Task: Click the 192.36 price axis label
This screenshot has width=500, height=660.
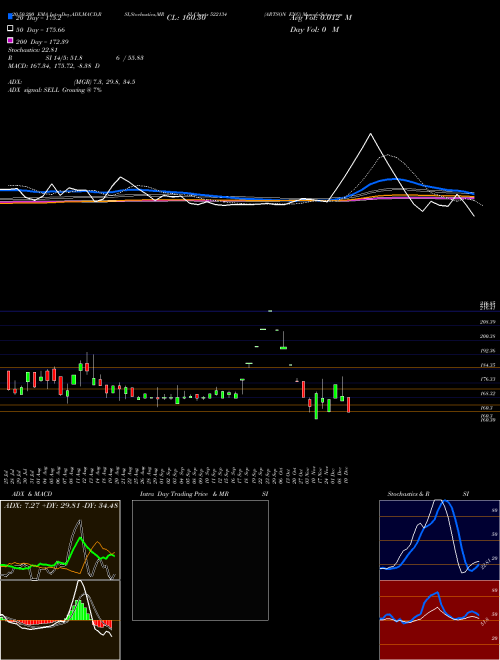Action: point(488,351)
